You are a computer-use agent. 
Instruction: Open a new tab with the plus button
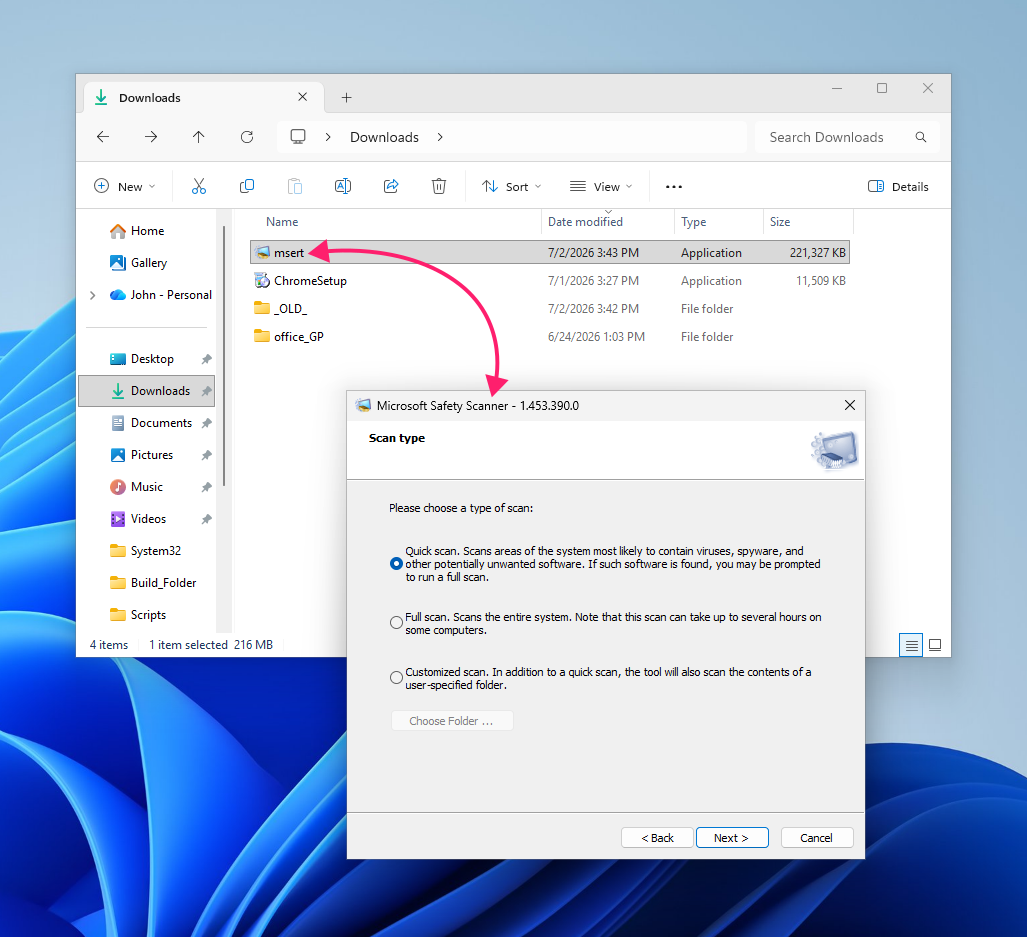pyautogui.click(x=346, y=98)
